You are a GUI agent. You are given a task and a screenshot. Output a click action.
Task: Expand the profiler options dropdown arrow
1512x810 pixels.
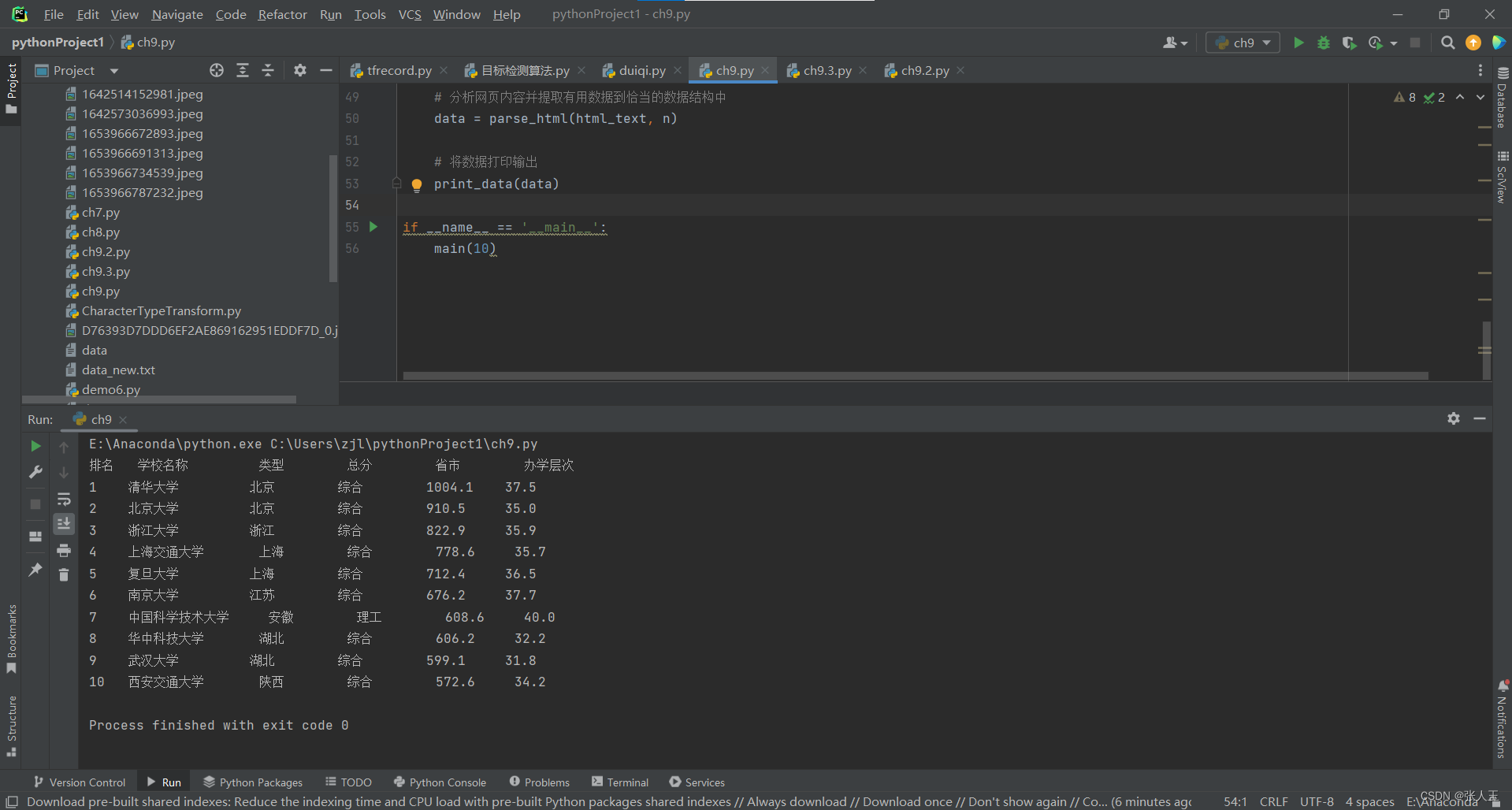tap(1394, 43)
